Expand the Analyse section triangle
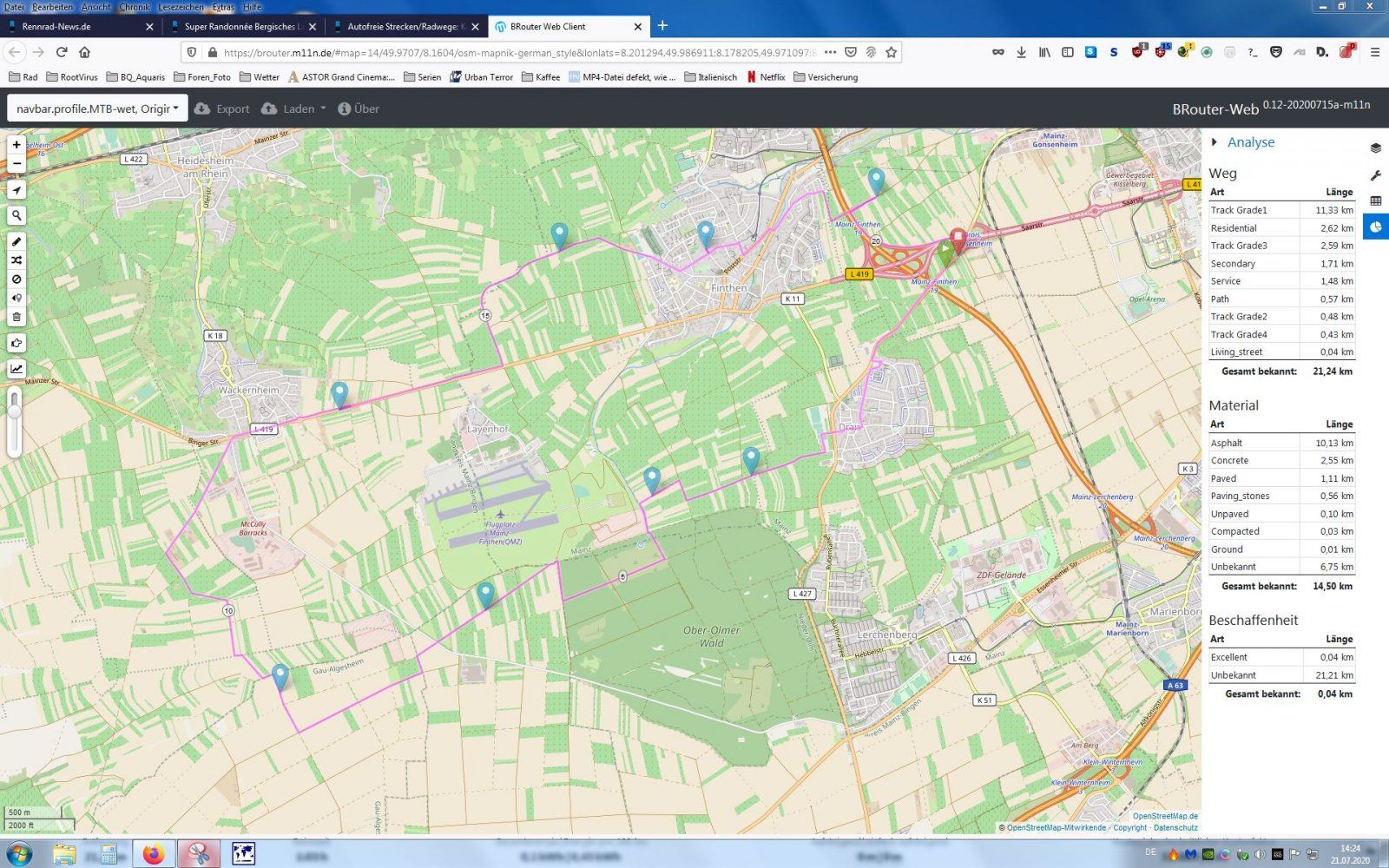This screenshot has width=1389, height=868. point(1215,141)
